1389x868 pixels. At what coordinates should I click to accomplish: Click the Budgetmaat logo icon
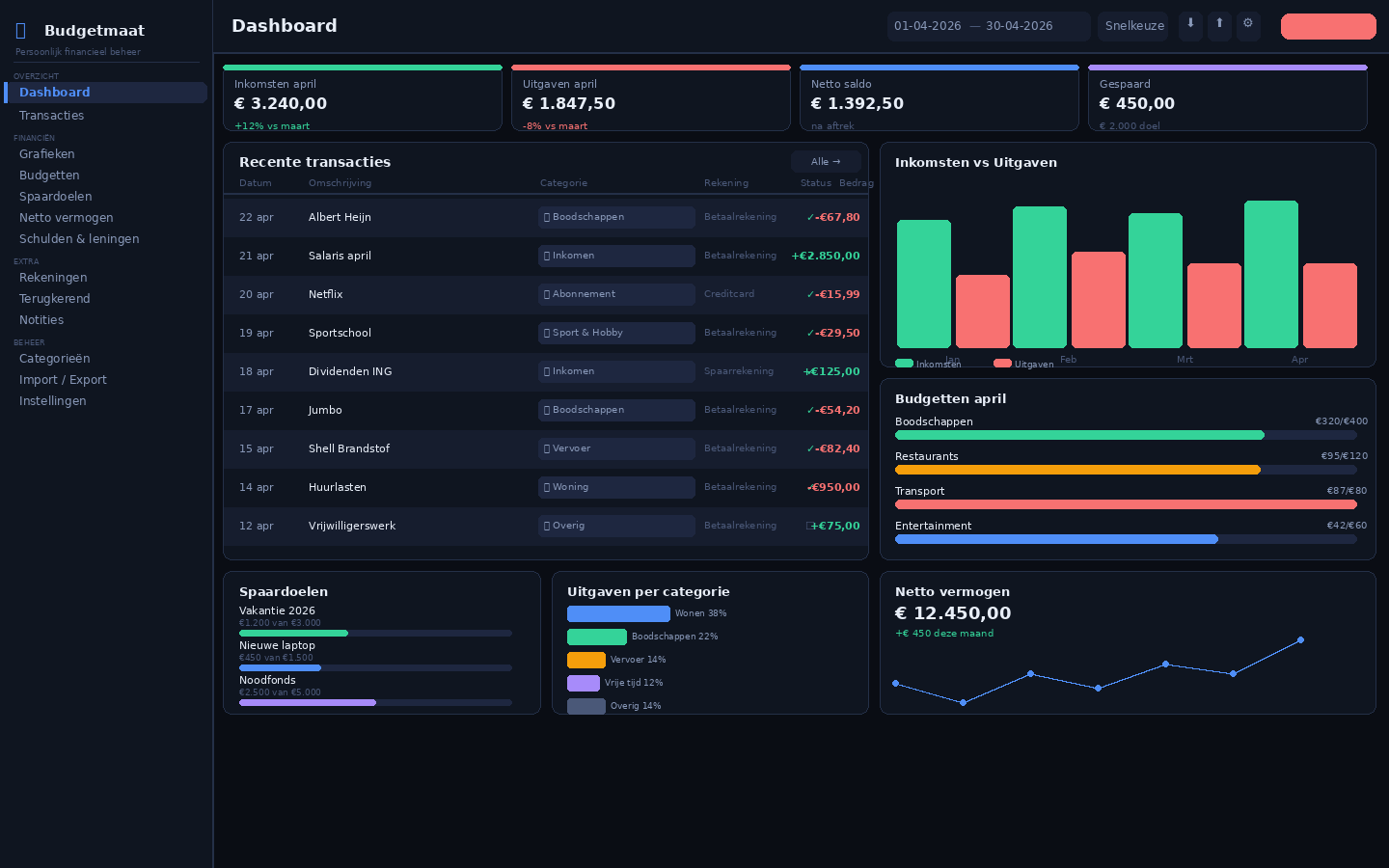click(x=22, y=30)
